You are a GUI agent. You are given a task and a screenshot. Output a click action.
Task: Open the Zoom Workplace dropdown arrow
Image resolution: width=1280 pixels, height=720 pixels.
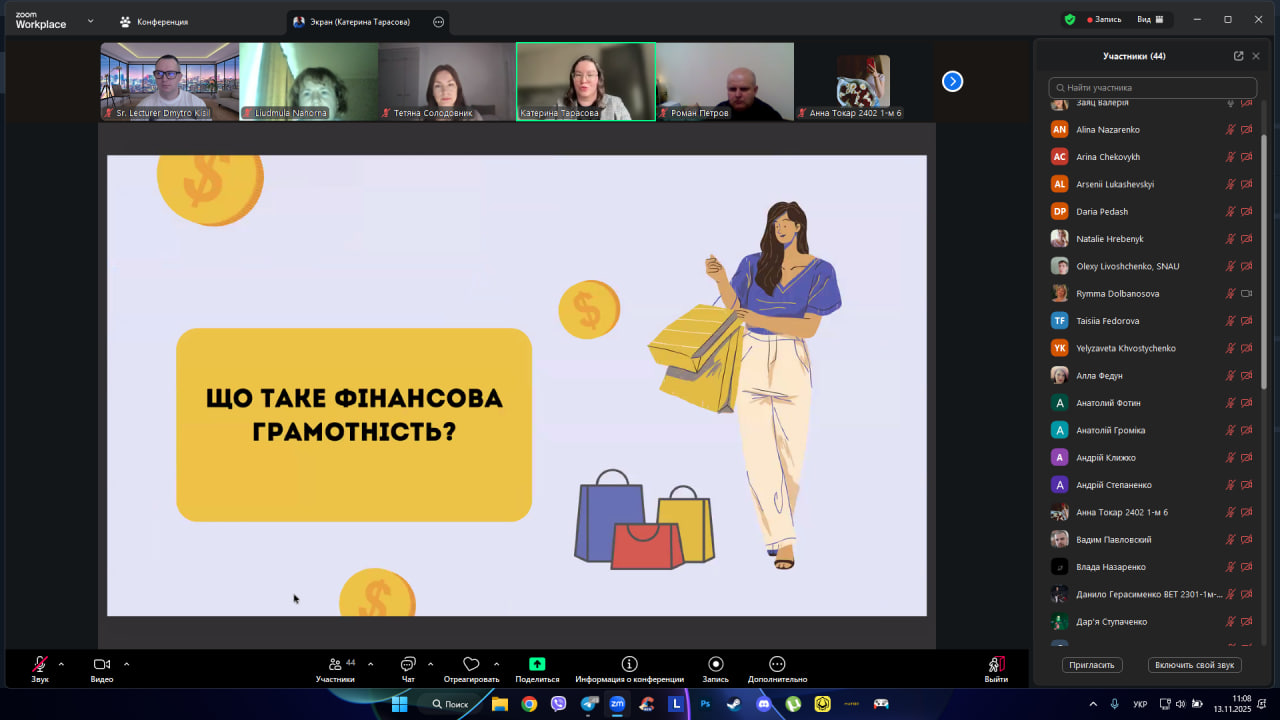click(90, 20)
